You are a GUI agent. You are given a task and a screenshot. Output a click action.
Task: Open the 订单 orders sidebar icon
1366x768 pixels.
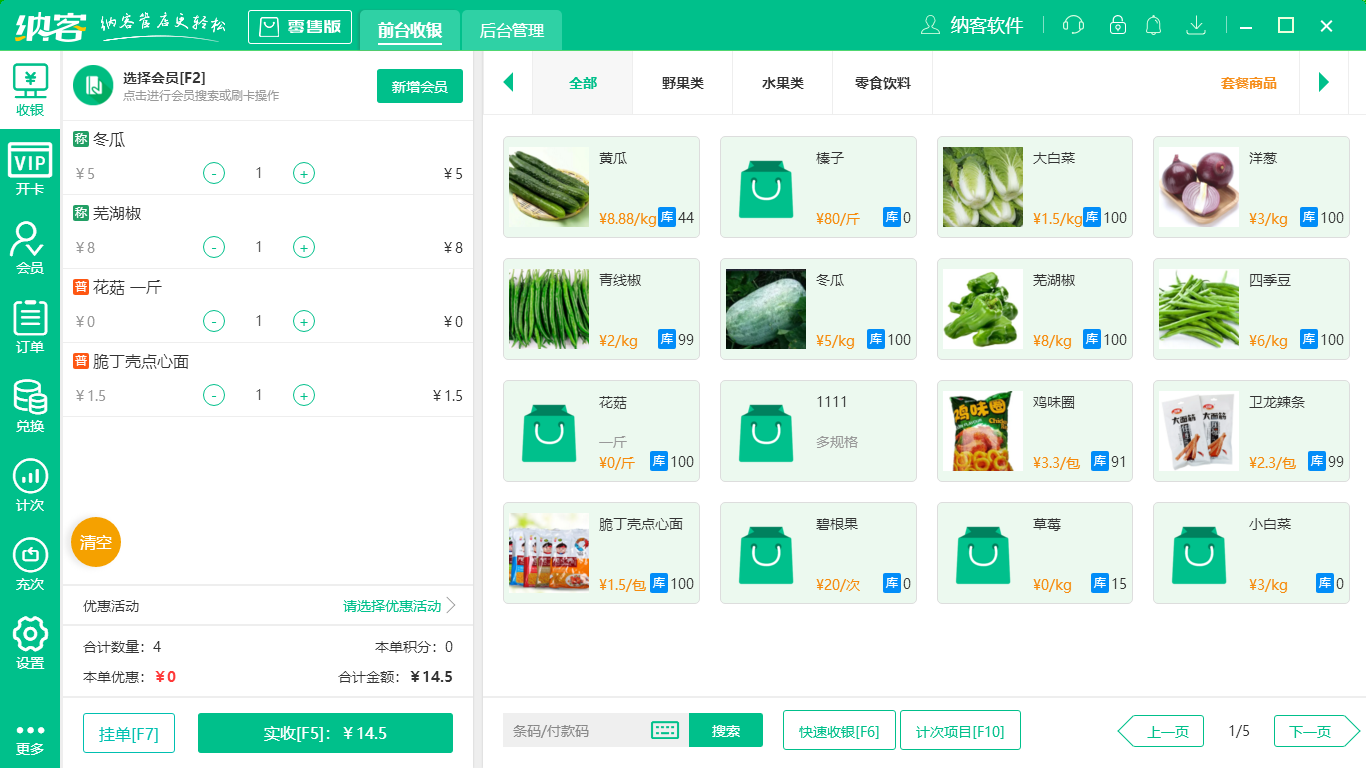click(30, 326)
